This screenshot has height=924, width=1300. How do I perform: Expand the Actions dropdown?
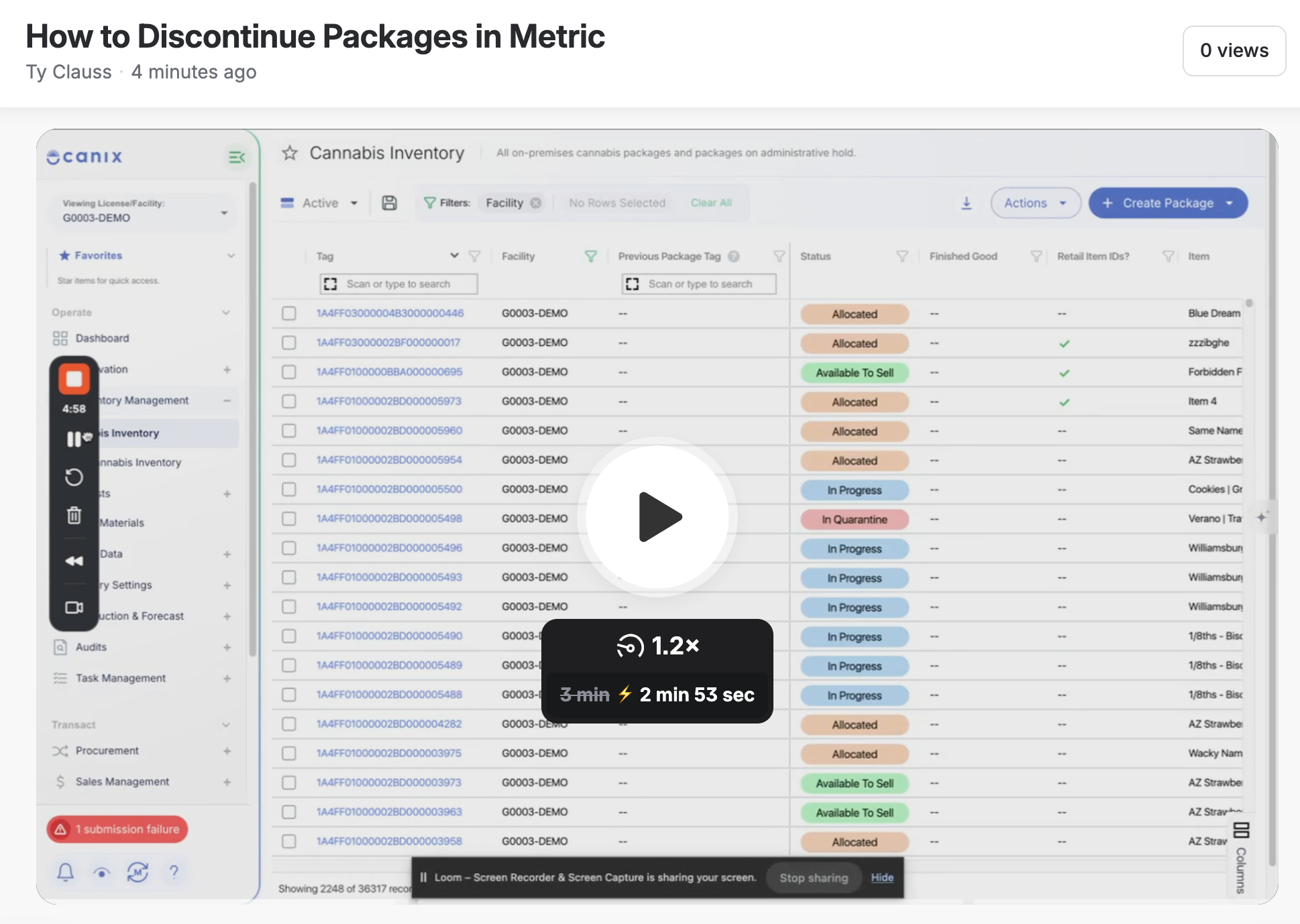click(x=1036, y=203)
